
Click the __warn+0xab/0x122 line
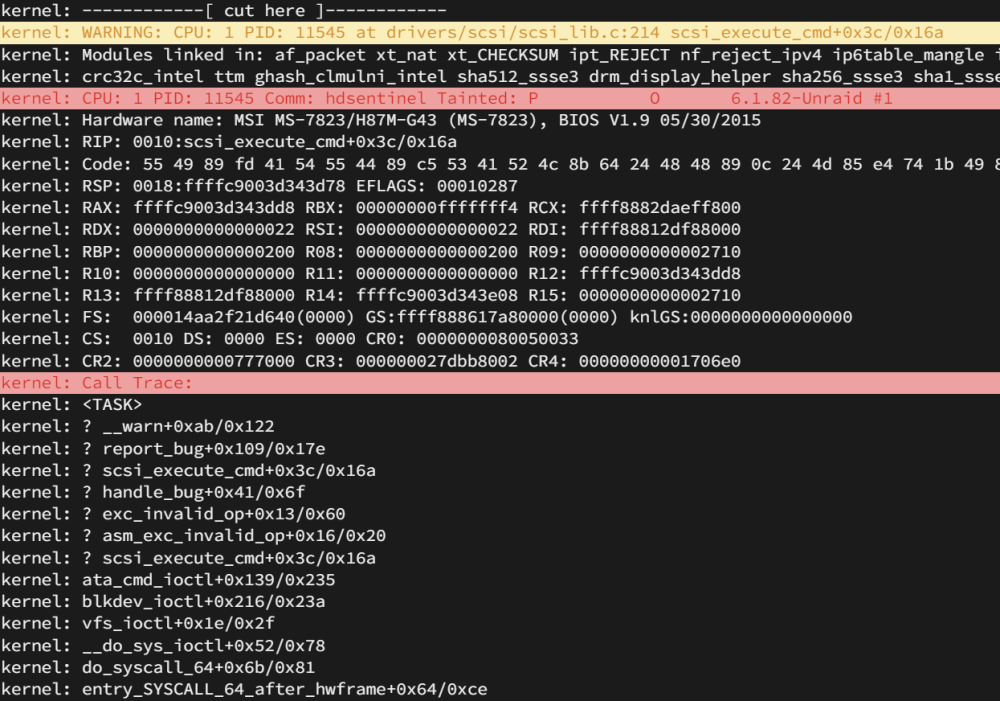click(x=500, y=426)
